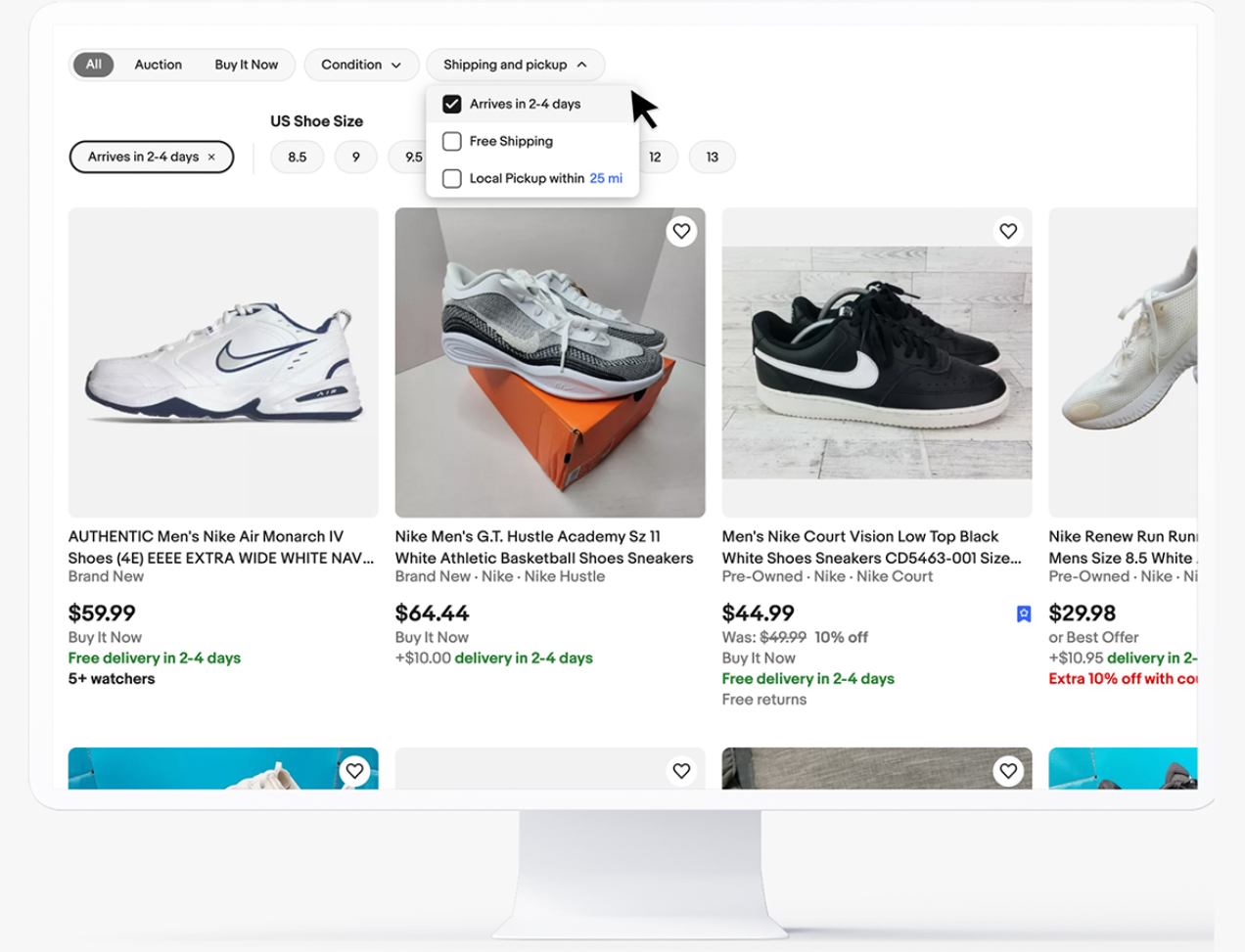This screenshot has width=1245, height=952.
Task: Click the red Extra 10% off text
Action: click(x=1123, y=679)
